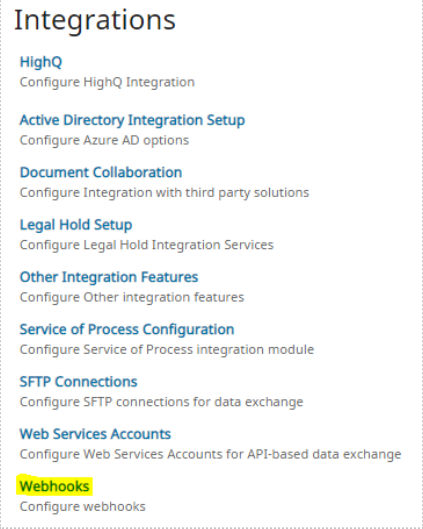
Task: Open Legal Hold Setup
Action: tap(76, 225)
